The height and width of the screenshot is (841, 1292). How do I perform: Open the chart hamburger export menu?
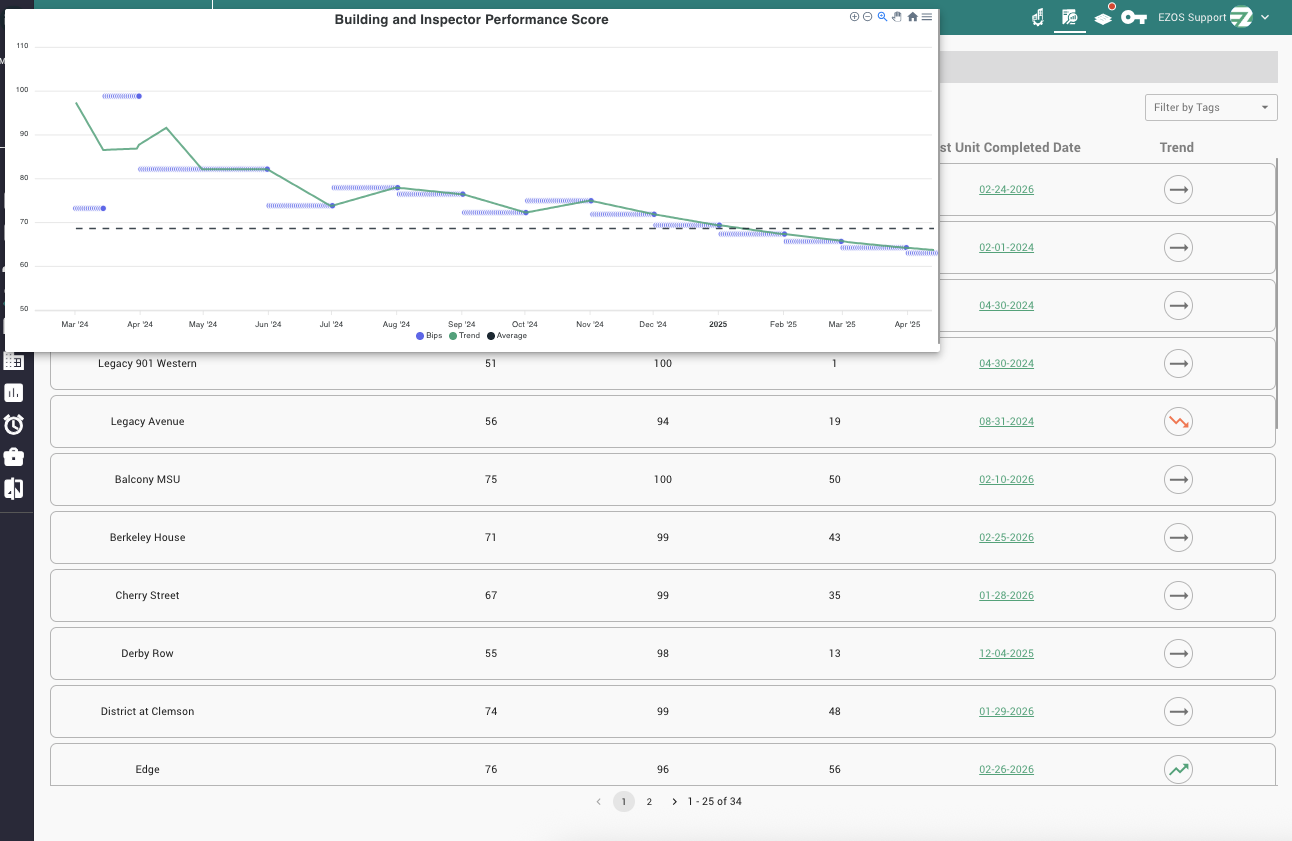tap(927, 17)
